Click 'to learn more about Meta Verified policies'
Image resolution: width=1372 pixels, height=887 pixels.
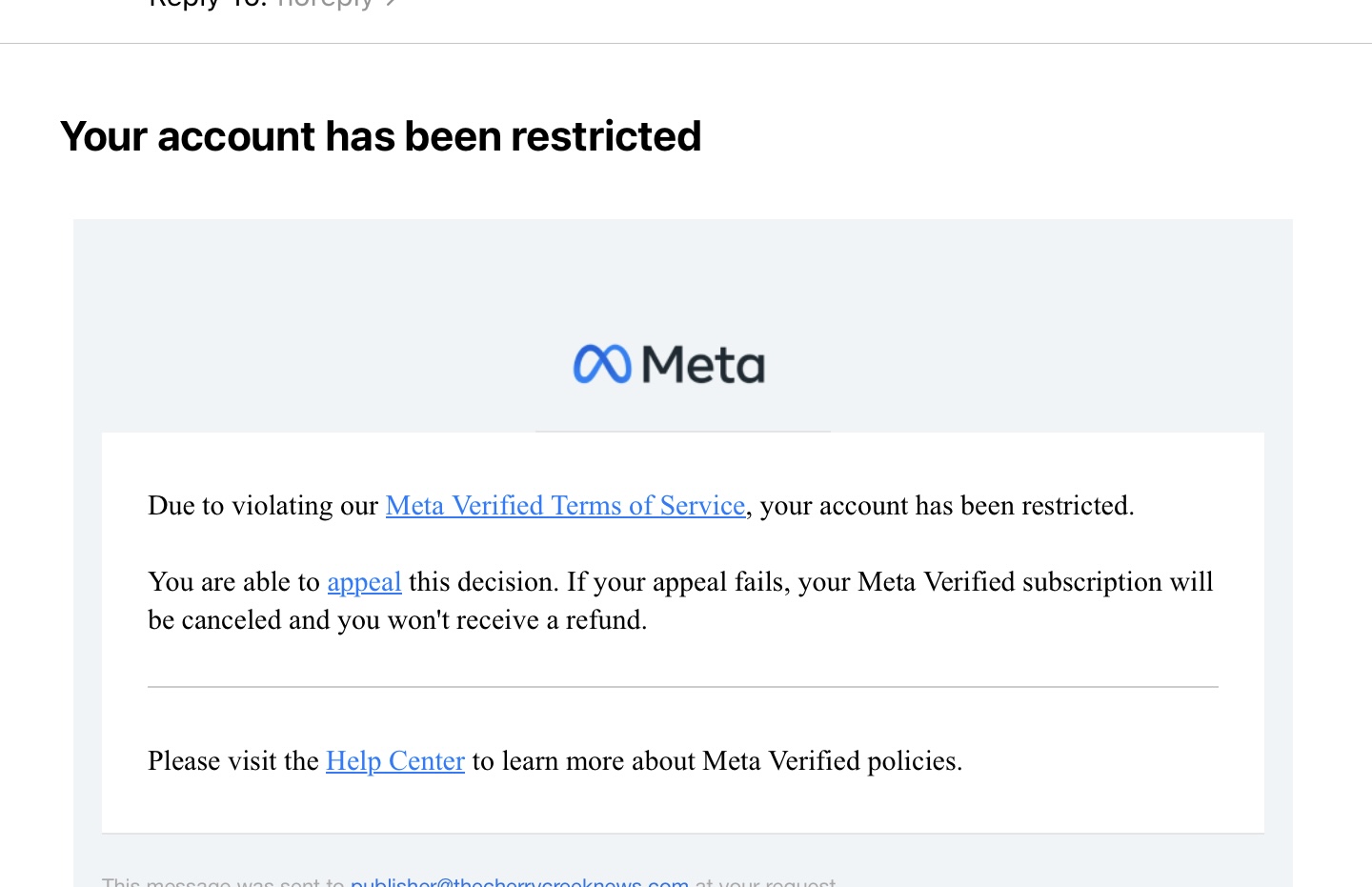pyautogui.click(x=717, y=760)
